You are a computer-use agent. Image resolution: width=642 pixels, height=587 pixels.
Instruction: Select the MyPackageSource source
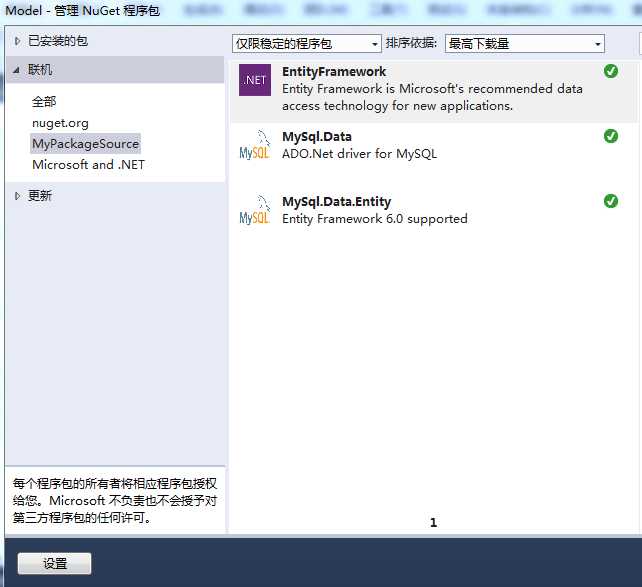[x=86, y=144]
